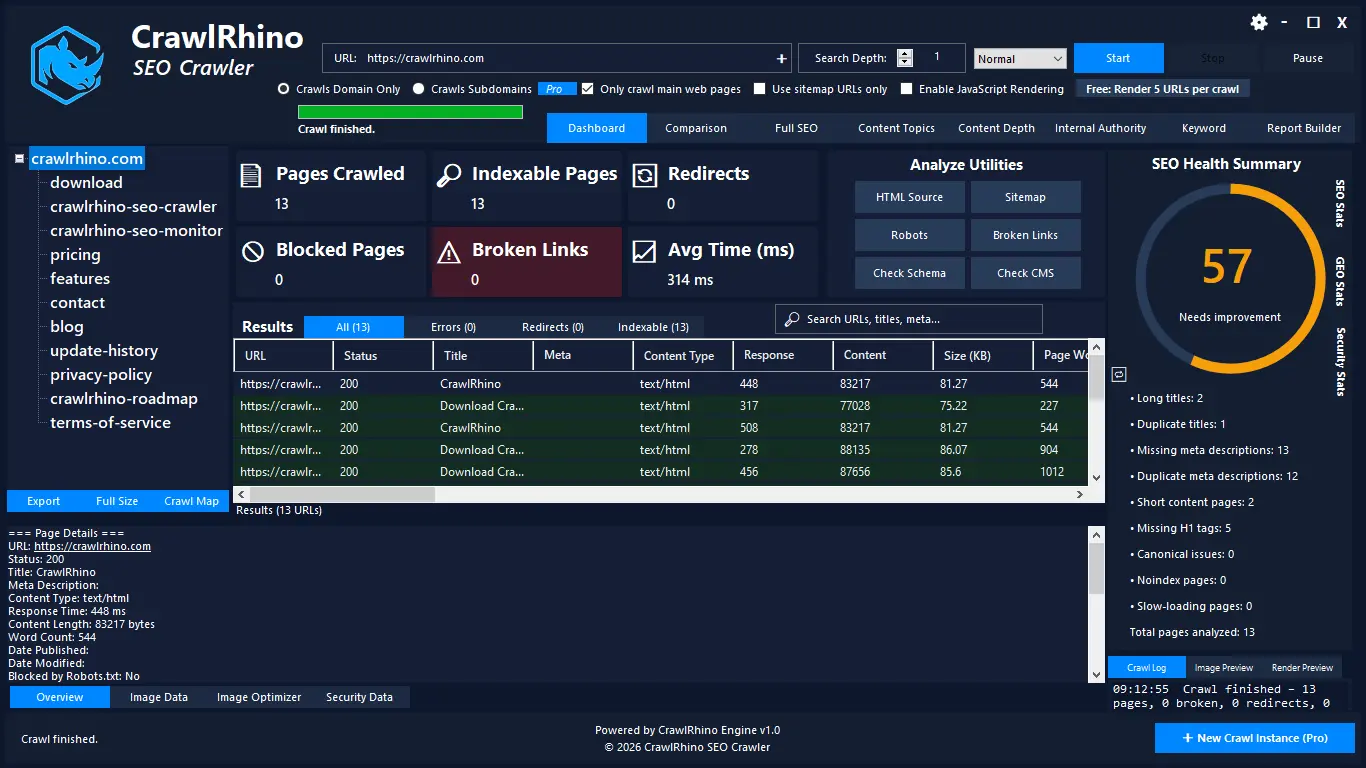This screenshot has height=768, width=1366.
Task: Increase Search Depth with up arrow
Action: click(905, 54)
